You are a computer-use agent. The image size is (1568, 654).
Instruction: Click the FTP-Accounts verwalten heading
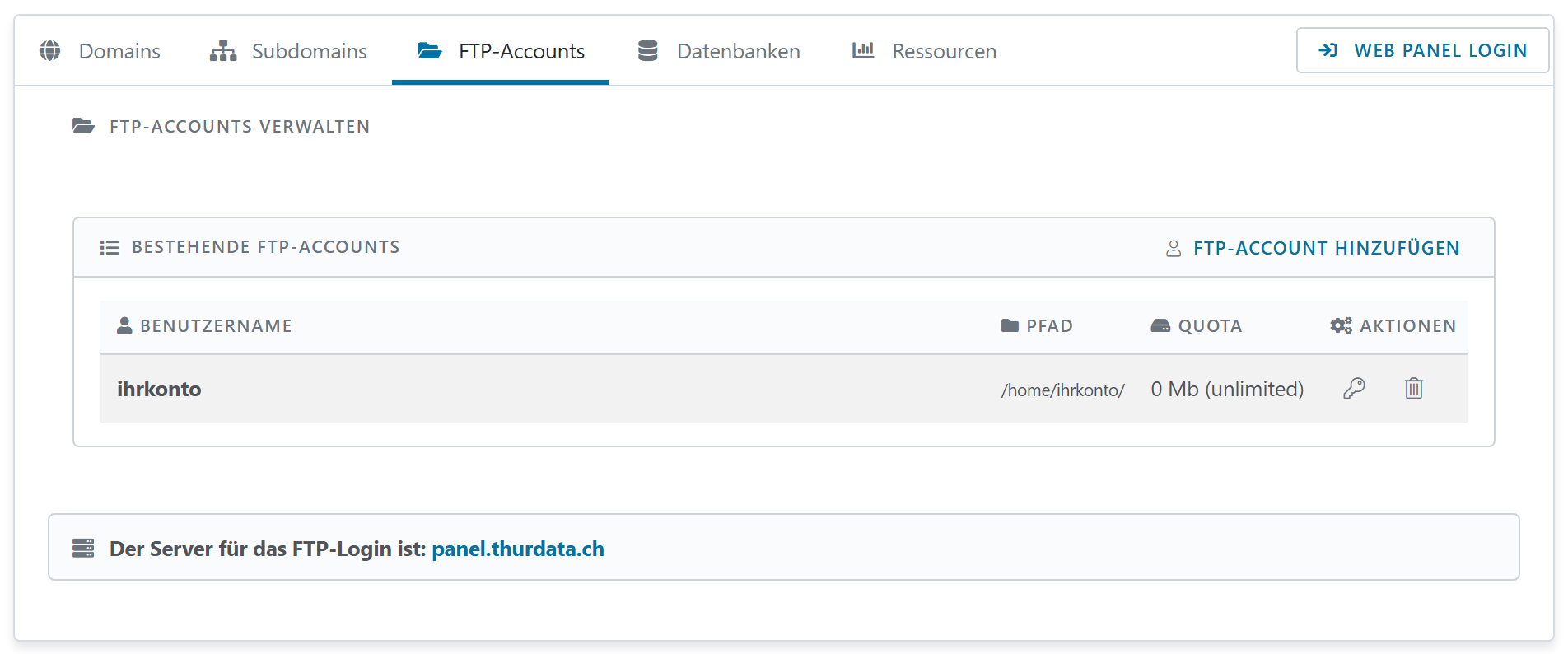tap(240, 127)
